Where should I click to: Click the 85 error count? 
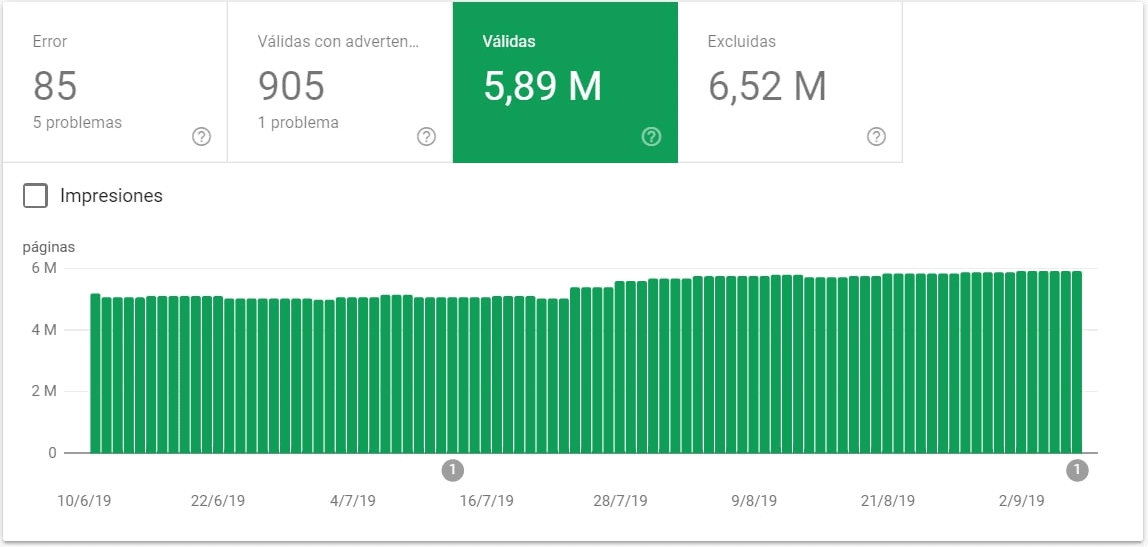pos(55,87)
